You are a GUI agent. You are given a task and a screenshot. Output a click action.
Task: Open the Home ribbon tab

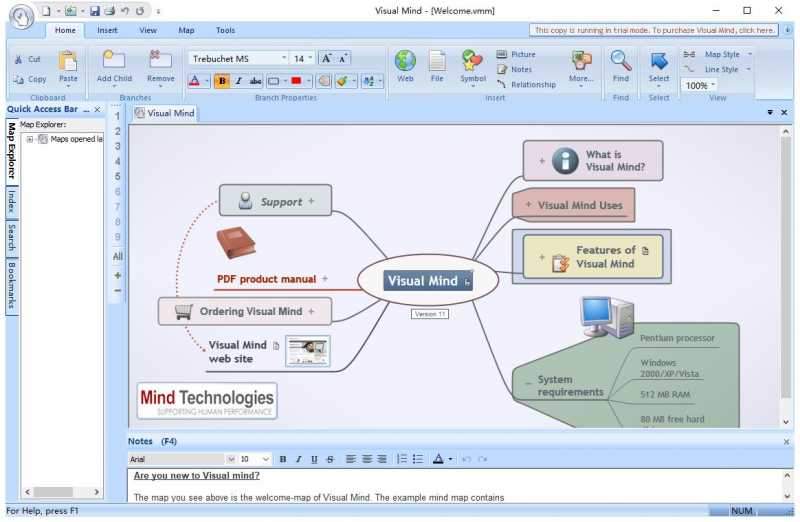tap(65, 30)
